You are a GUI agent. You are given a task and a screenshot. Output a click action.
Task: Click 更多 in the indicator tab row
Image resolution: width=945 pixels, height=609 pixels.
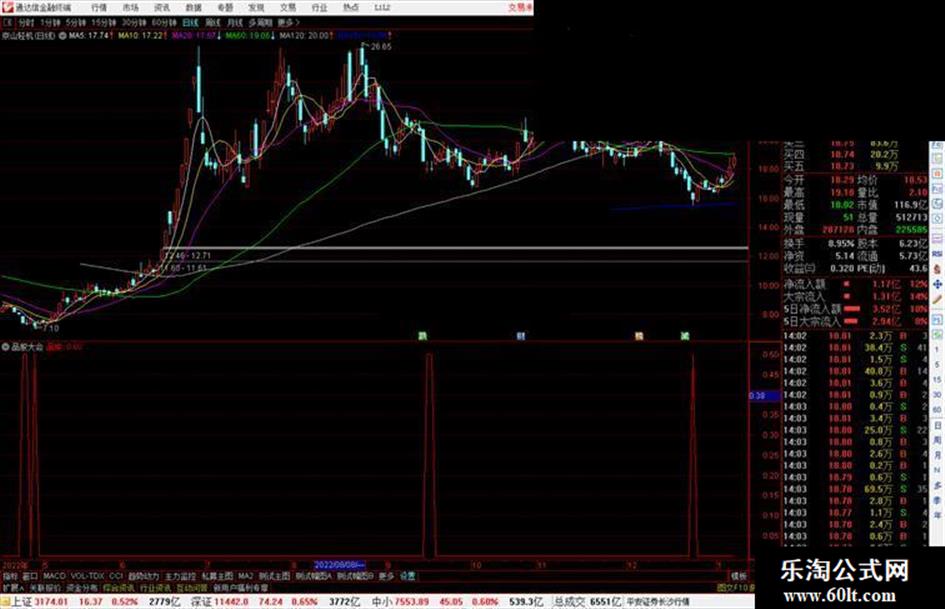(386, 576)
